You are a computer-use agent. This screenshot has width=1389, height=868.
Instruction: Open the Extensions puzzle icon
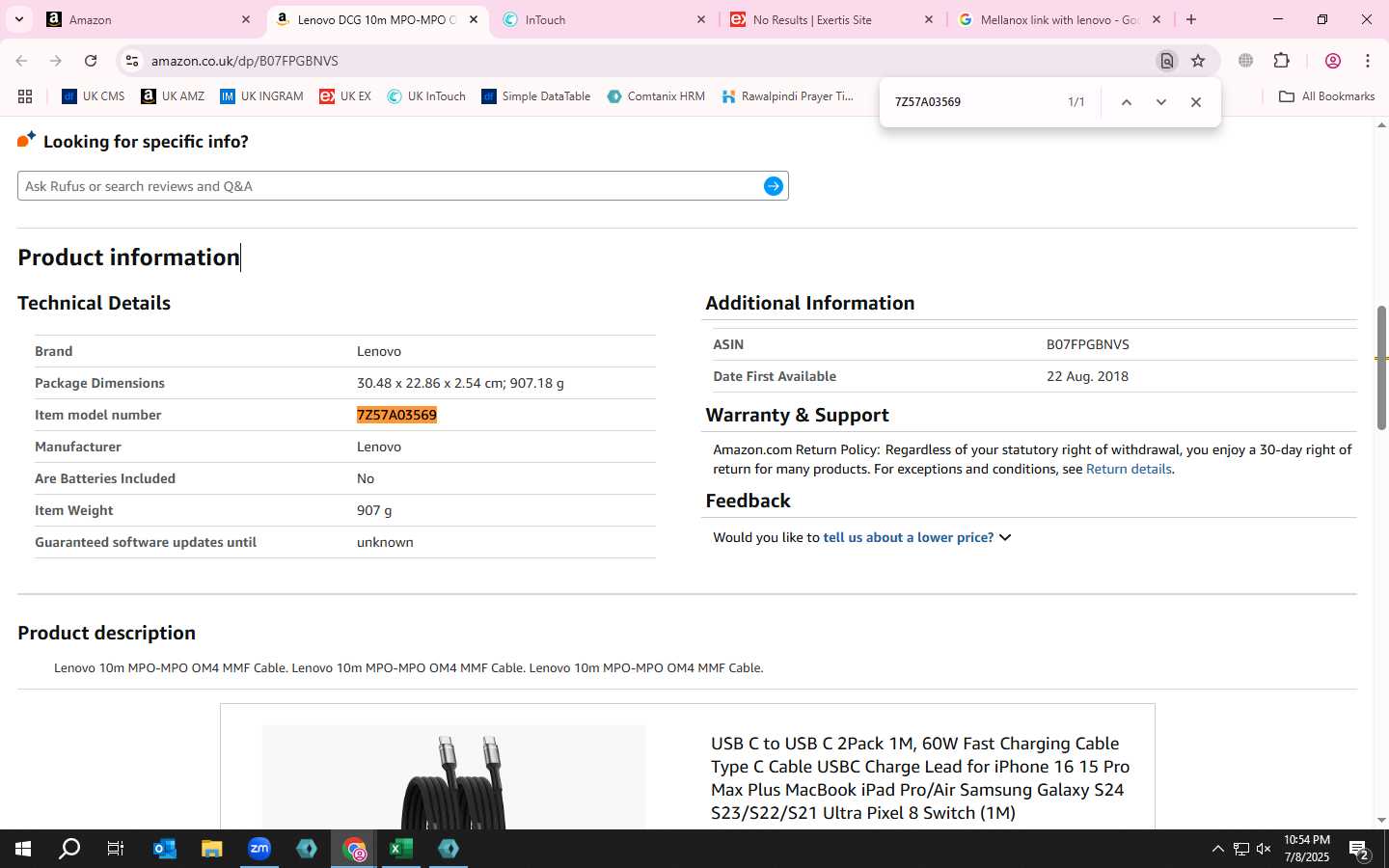1281,61
